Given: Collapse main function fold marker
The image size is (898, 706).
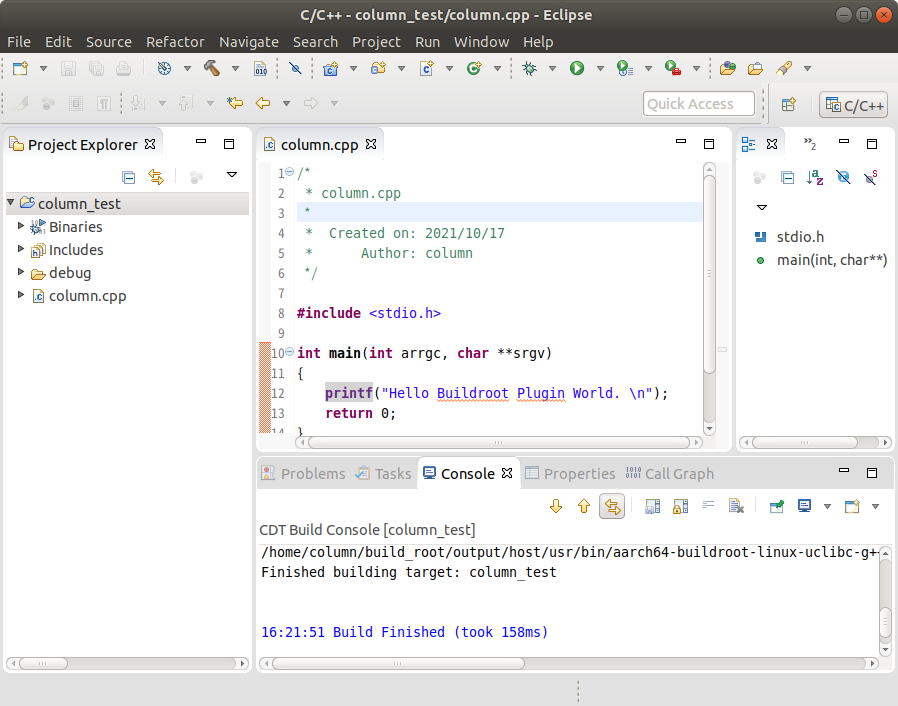Looking at the screenshot, I should point(289,352).
